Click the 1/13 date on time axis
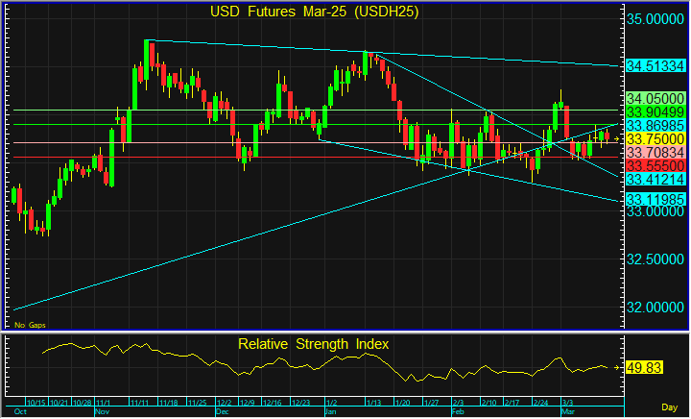 [x=374, y=403]
